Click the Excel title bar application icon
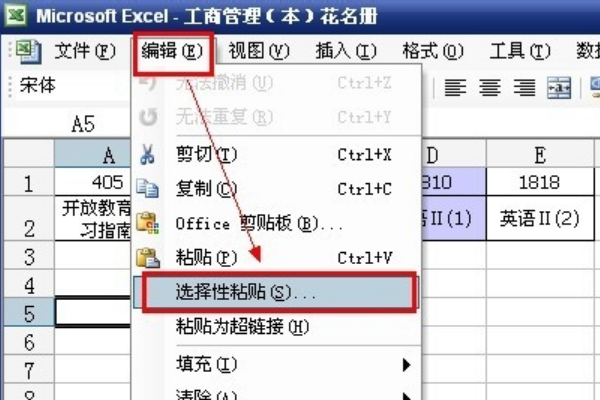The height and width of the screenshot is (400, 600). (16, 15)
